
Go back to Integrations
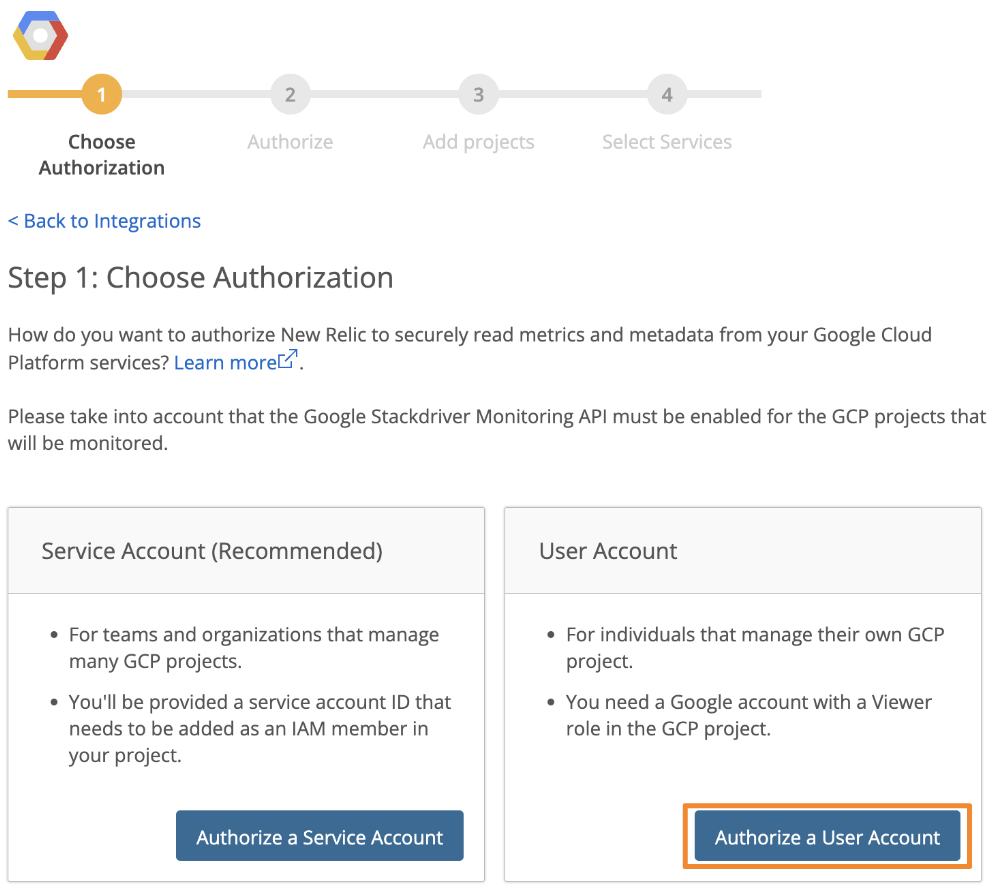[104, 221]
